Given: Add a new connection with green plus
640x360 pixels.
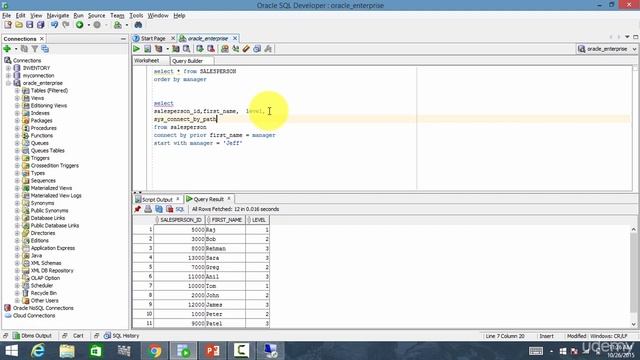Looking at the screenshot, I should pyautogui.click(x=7, y=49).
